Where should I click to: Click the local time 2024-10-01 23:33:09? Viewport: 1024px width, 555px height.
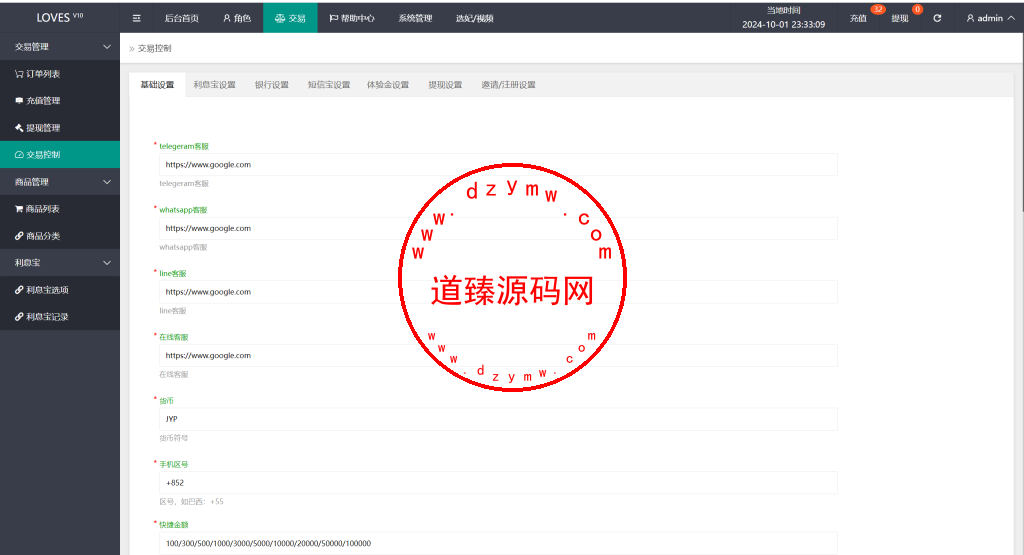click(x=783, y=25)
